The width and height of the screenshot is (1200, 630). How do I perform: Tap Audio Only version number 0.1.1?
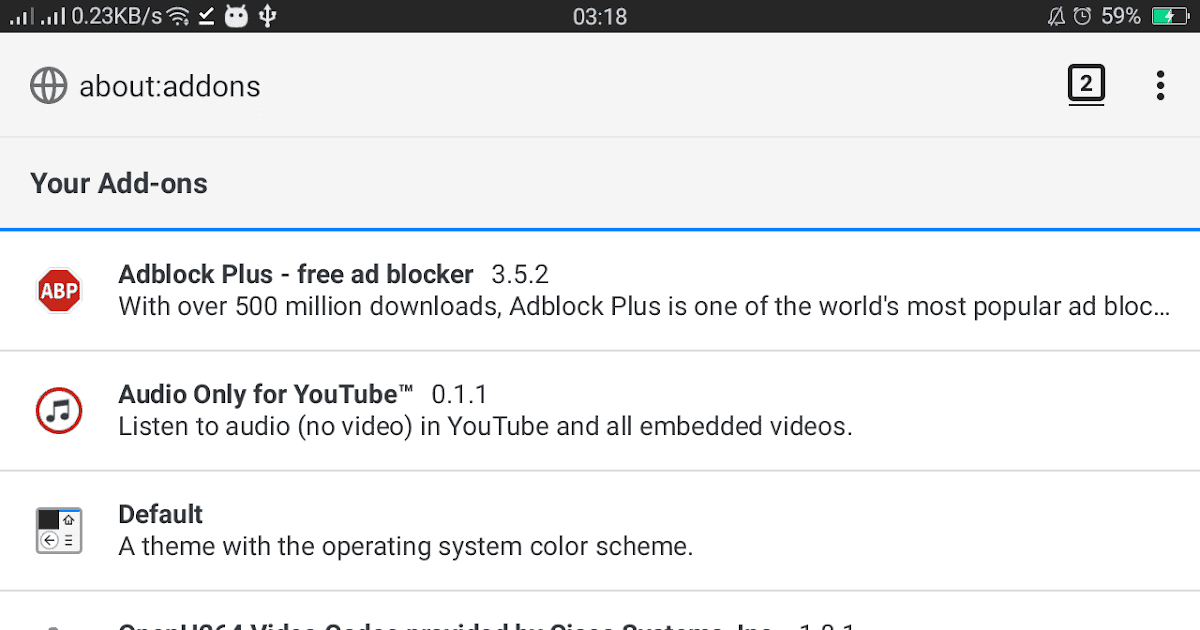(459, 394)
